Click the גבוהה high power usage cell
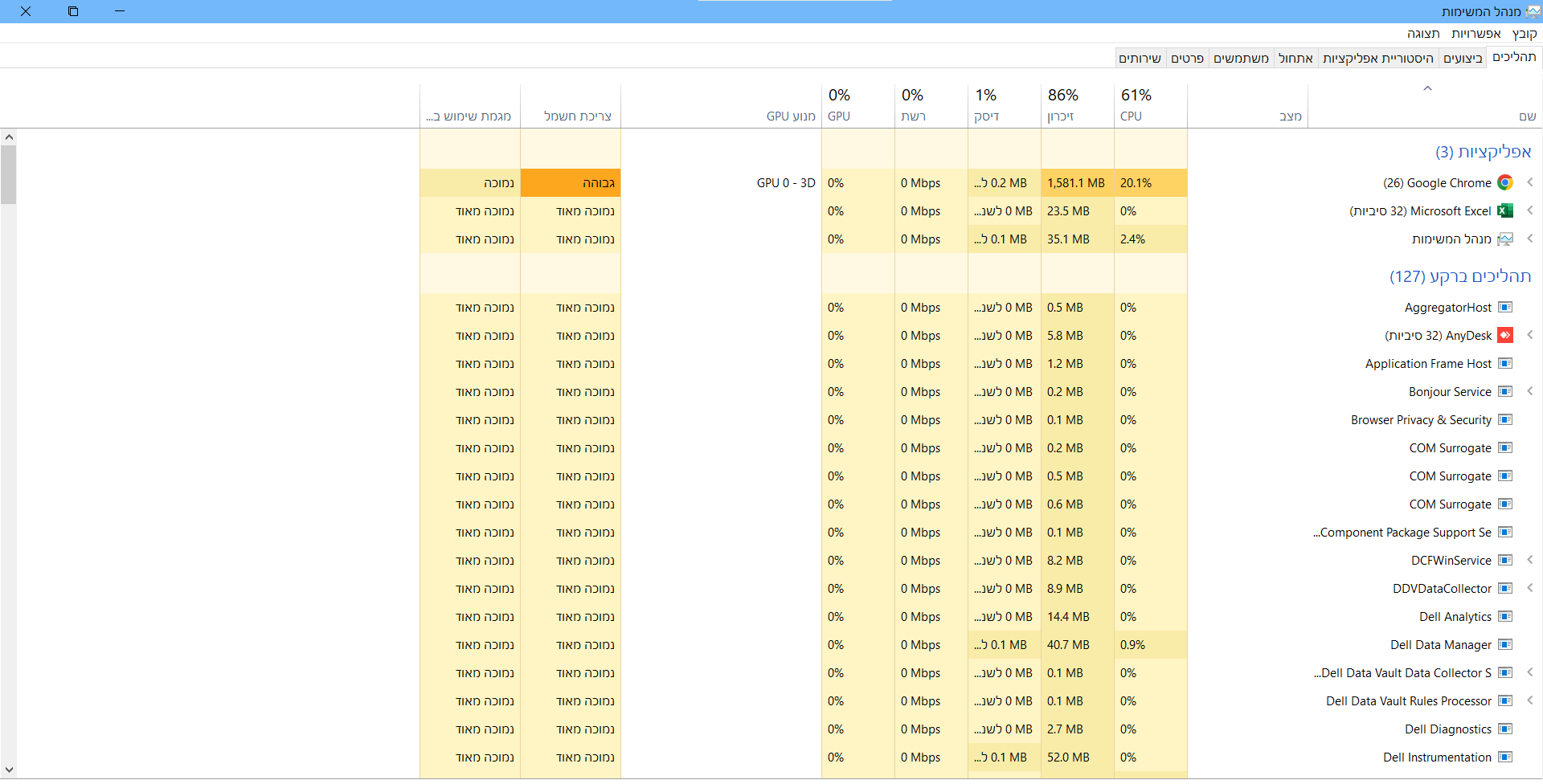This screenshot has height=784, width=1543. click(571, 183)
